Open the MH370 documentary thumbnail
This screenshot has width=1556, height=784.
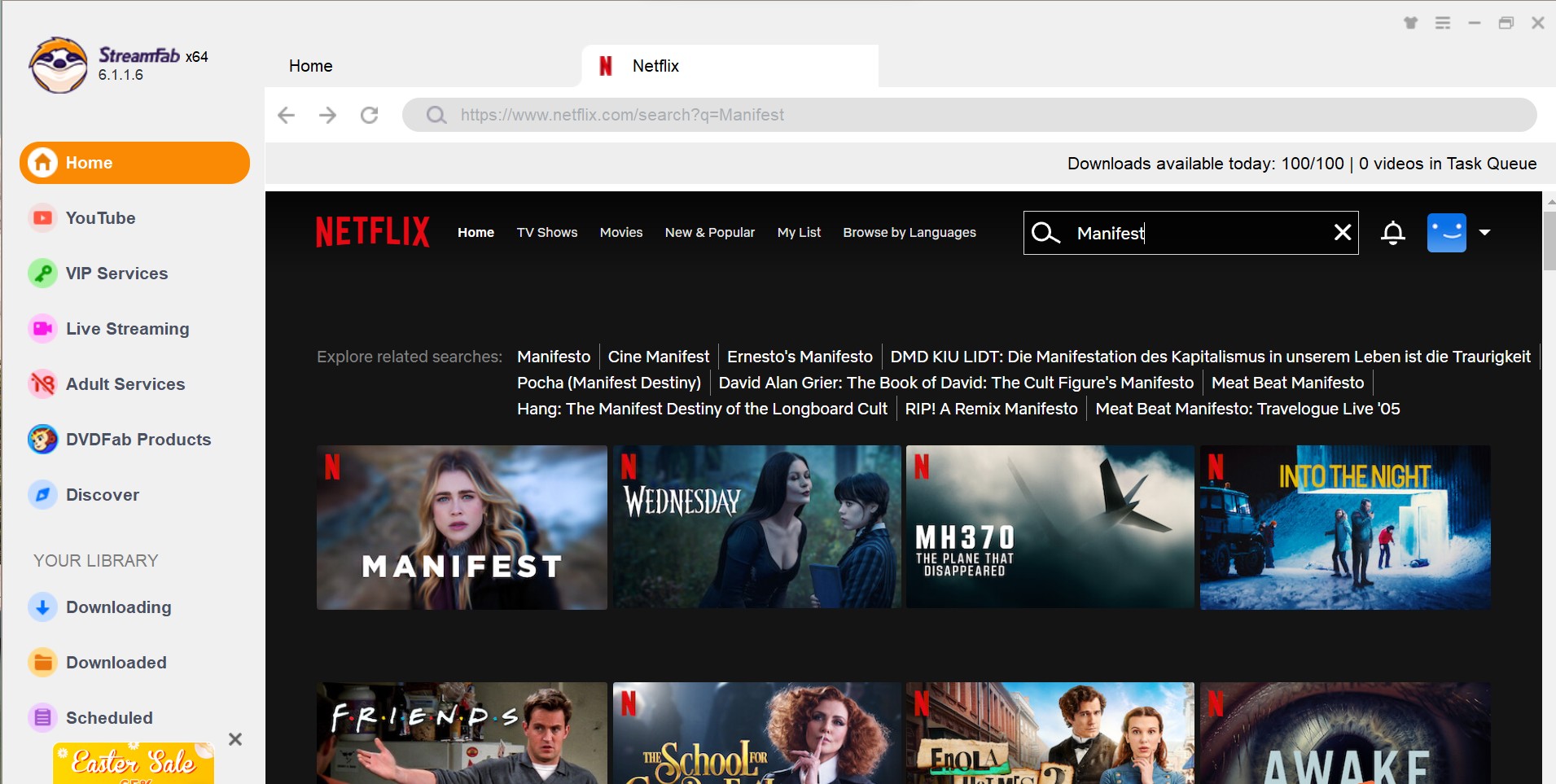1050,528
